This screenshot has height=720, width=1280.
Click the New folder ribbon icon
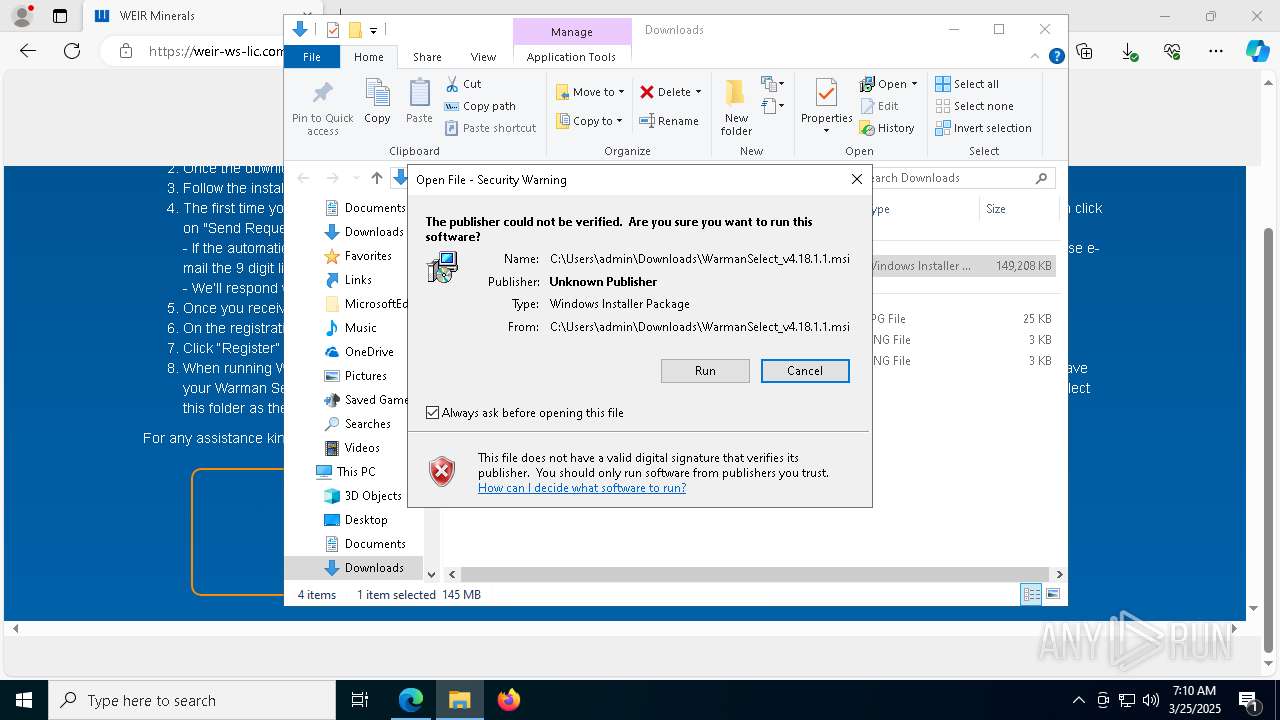click(x=736, y=93)
